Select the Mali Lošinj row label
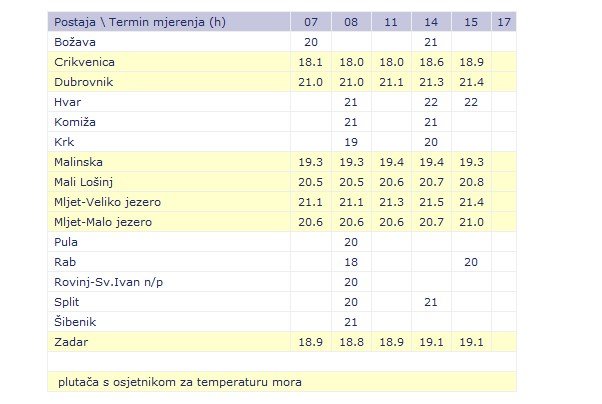This screenshot has width=602, height=404. 87,182
